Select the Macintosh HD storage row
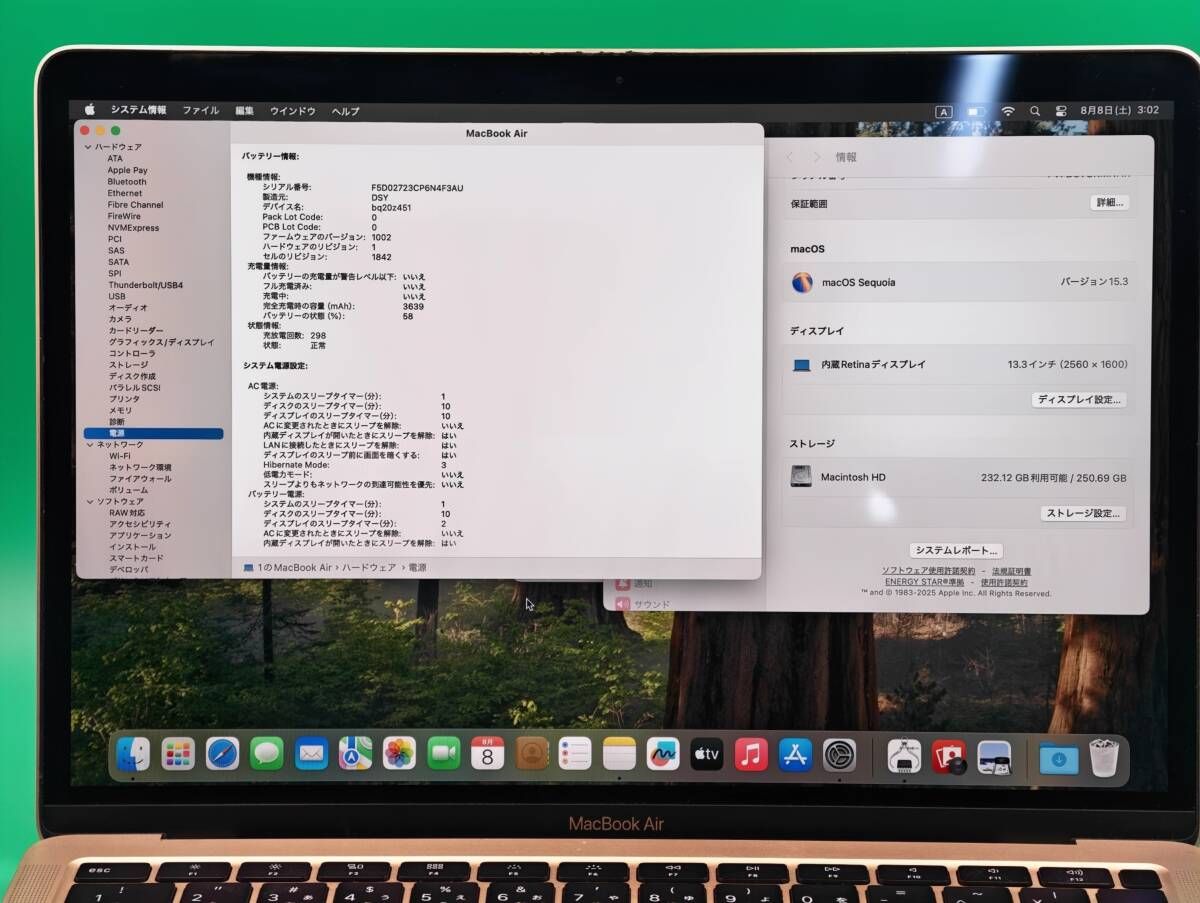 [x=958, y=478]
